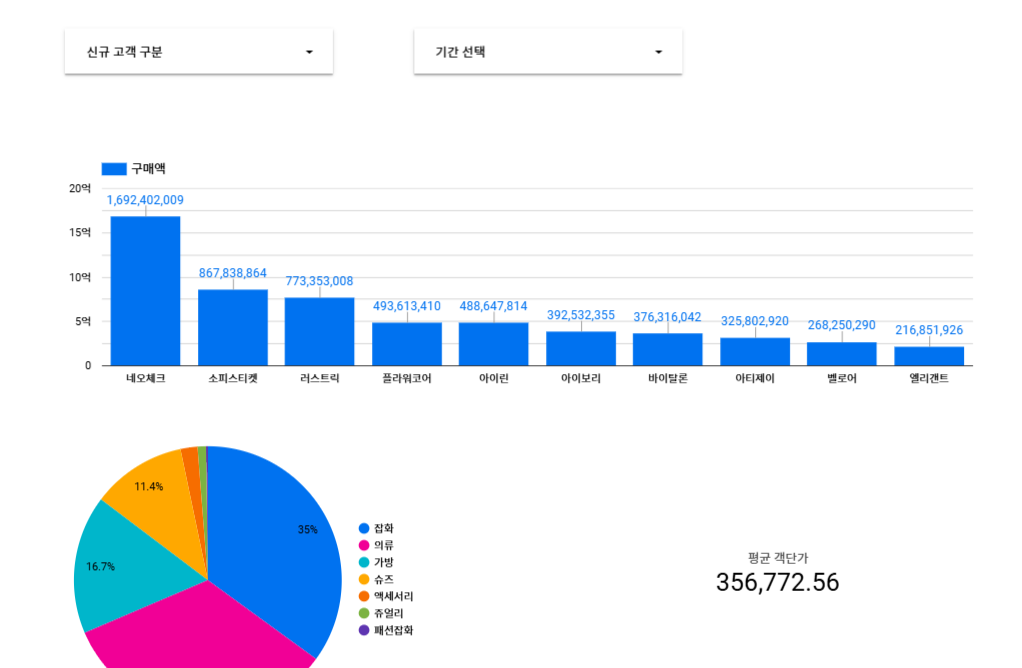Select the 플라워코어 bar
The width and height of the screenshot is (1022, 668).
407,344
